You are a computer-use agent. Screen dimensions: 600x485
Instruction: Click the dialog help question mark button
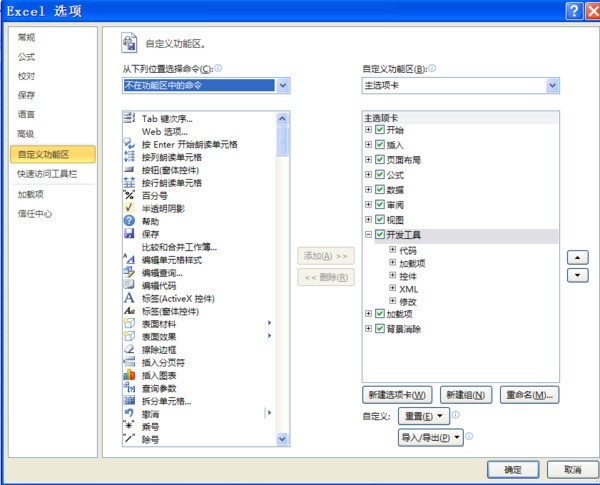(x=574, y=11)
